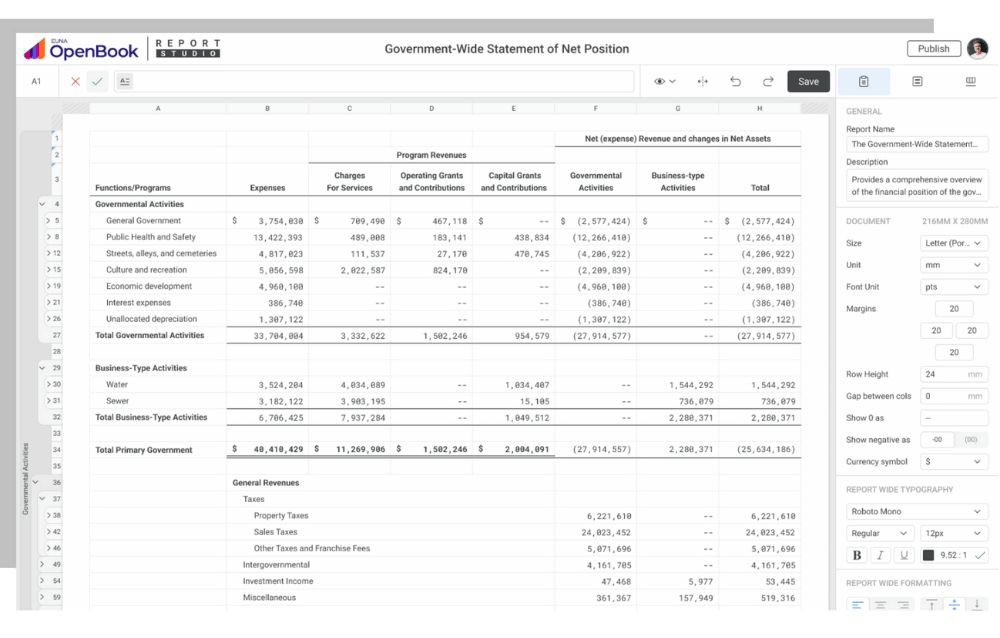Expand row 8 Public Health and Safety

[x=48, y=237]
